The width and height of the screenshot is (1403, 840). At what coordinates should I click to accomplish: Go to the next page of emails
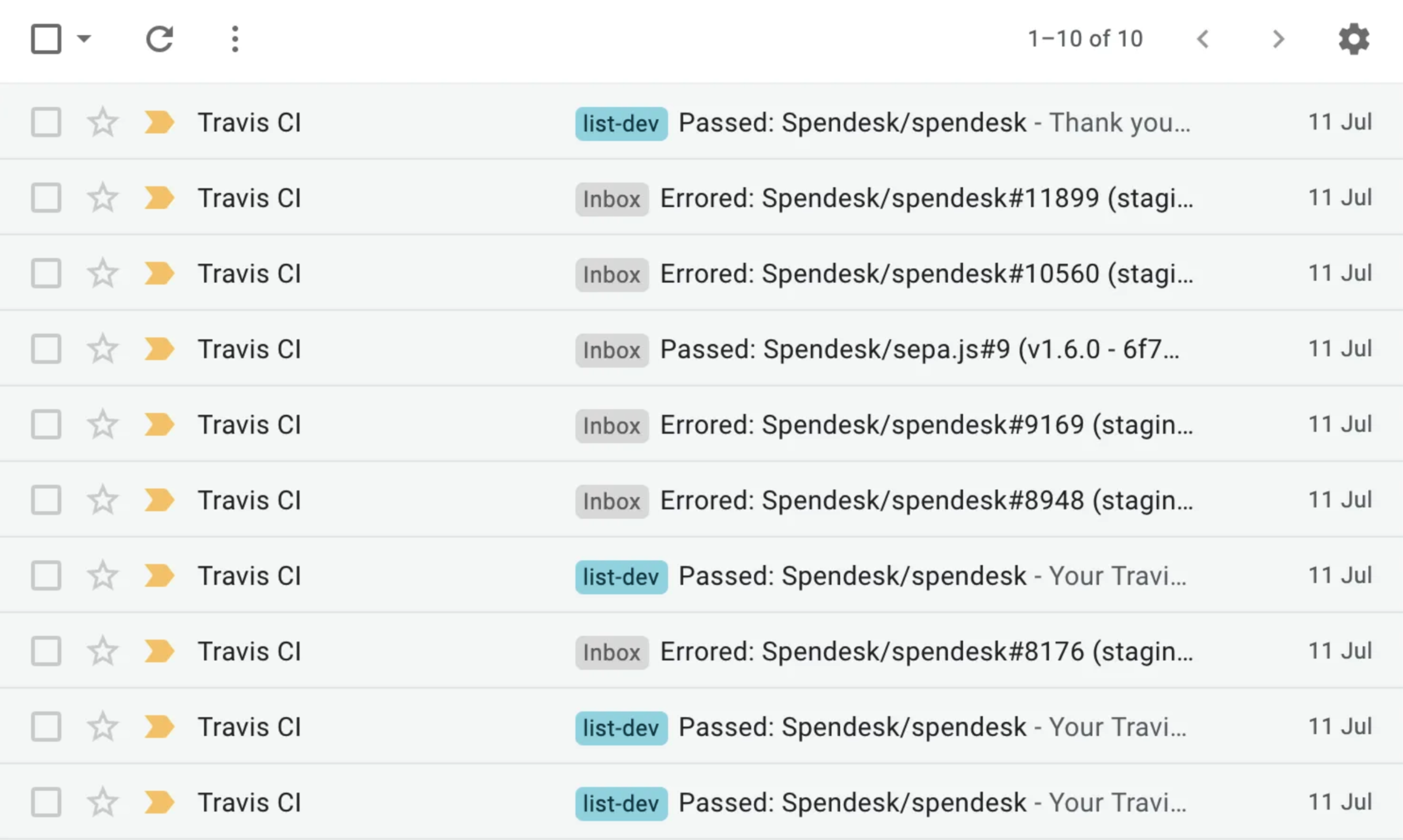click(1278, 39)
